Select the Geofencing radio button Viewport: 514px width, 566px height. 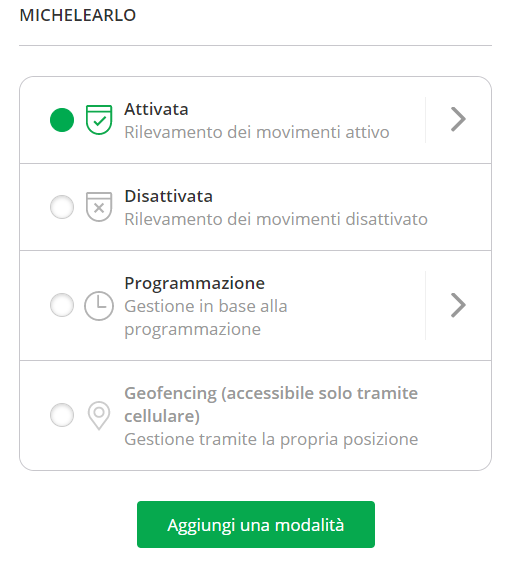pos(62,415)
